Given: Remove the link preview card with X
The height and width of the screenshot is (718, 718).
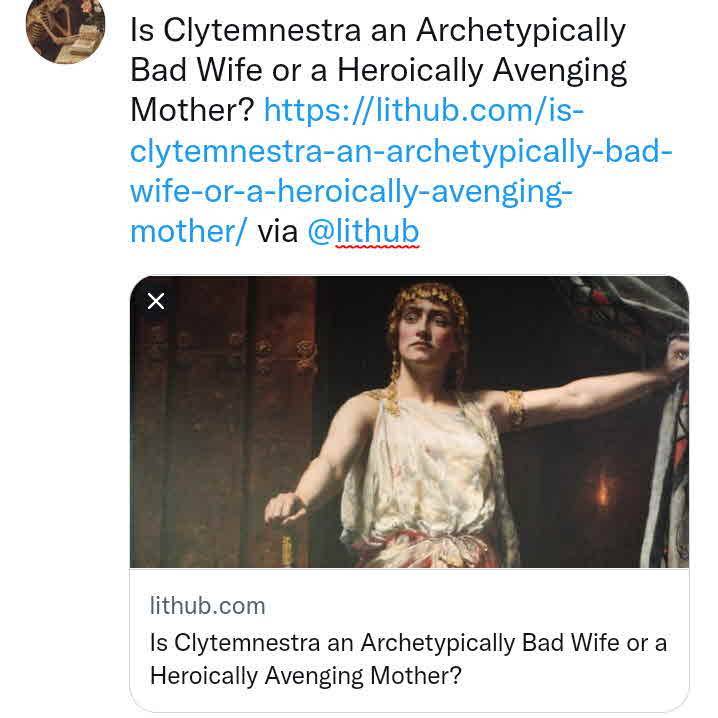Looking at the screenshot, I should pos(156,301).
